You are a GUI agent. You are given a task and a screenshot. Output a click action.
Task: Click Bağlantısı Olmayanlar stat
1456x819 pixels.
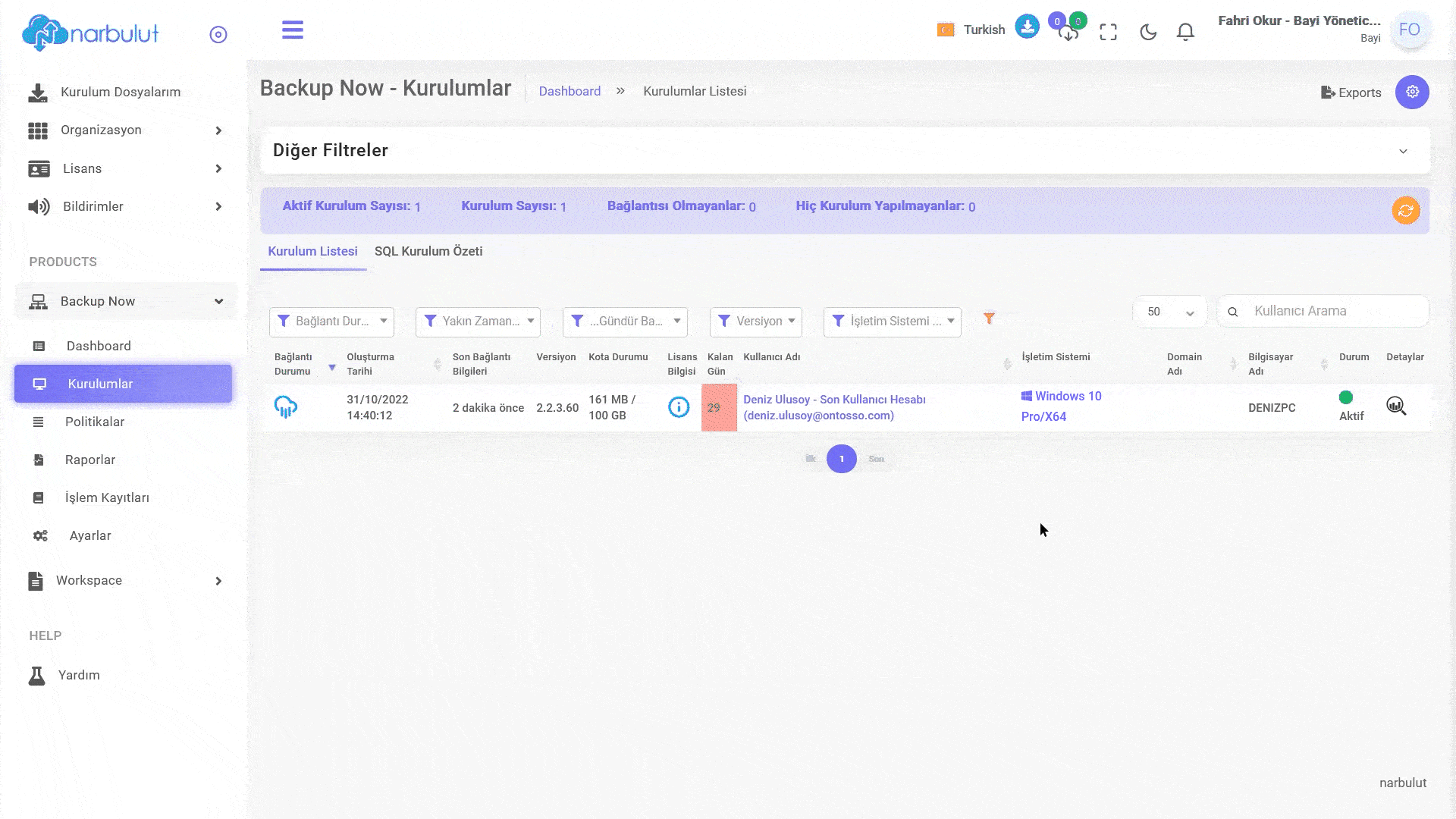point(681,206)
